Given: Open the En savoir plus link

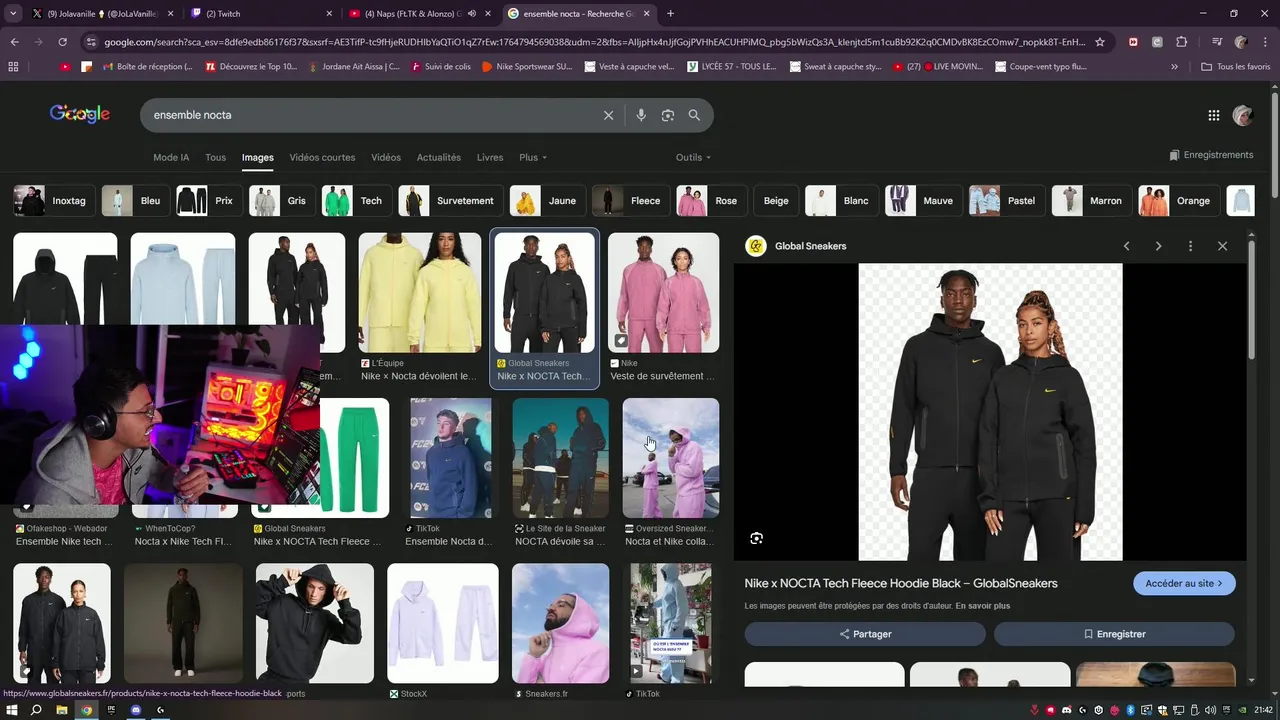Looking at the screenshot, I should 982,606.
